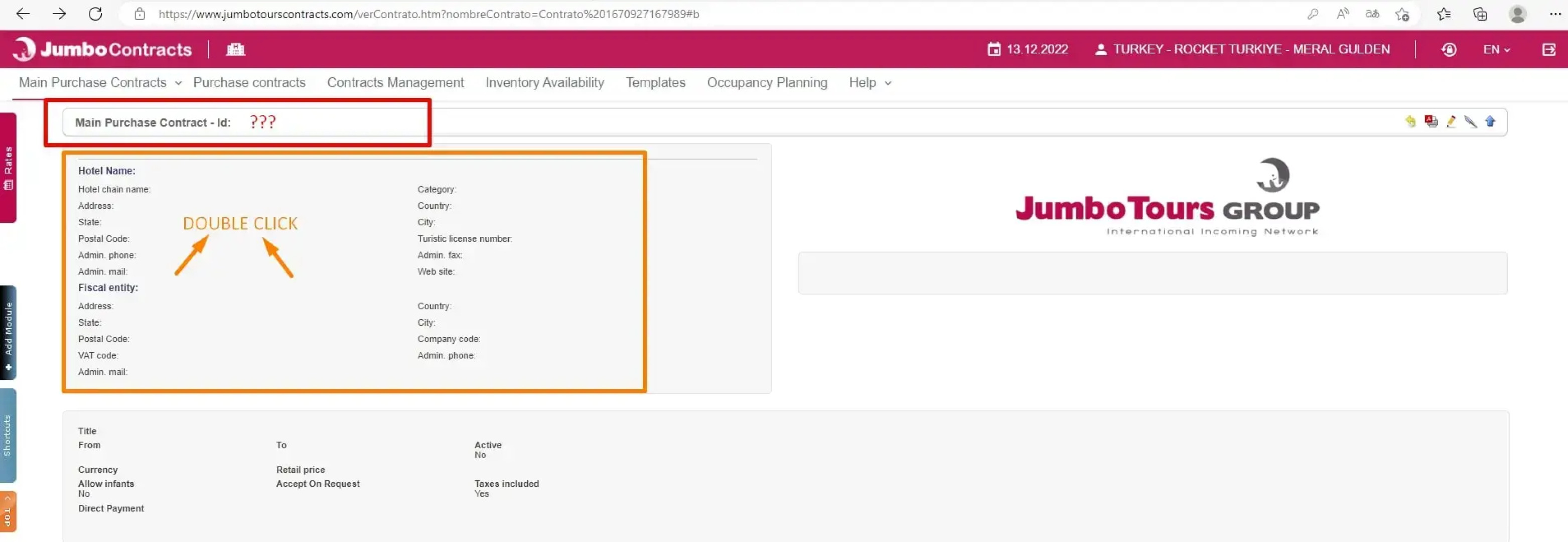Open the Add Module side tab
The width and height of the screenshot is (1568, 542).
pyautogui.click(x=8, y=333)
